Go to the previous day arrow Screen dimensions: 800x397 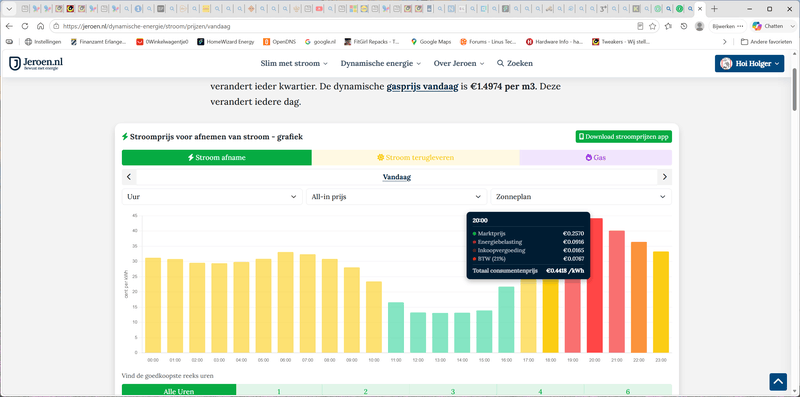point(129,177)
